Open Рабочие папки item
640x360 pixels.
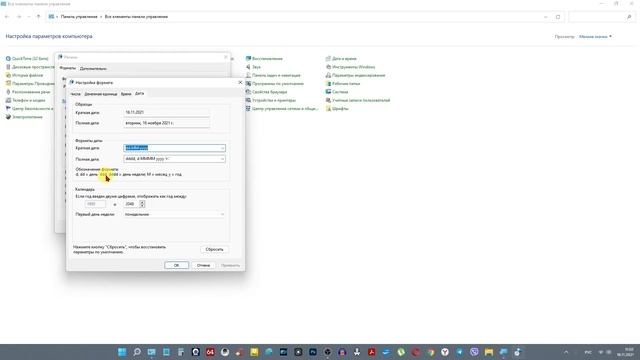(343, 84)
